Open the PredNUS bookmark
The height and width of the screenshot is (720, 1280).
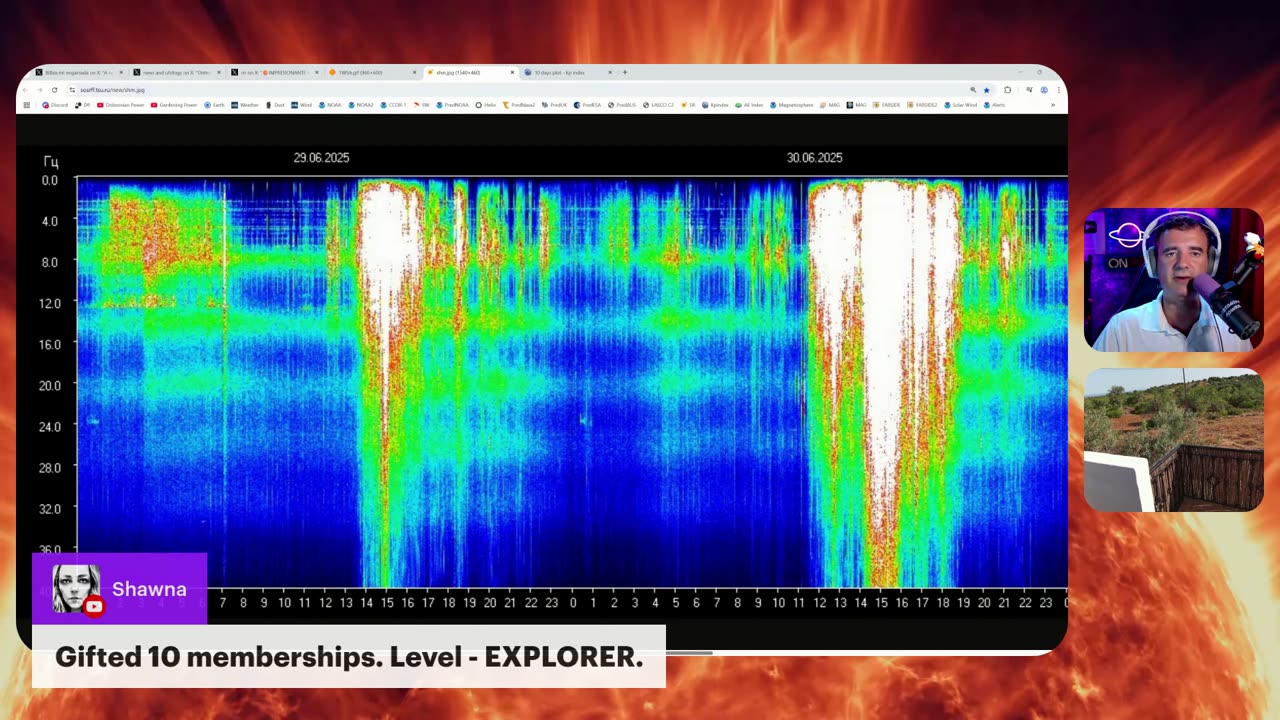[622, 104]
